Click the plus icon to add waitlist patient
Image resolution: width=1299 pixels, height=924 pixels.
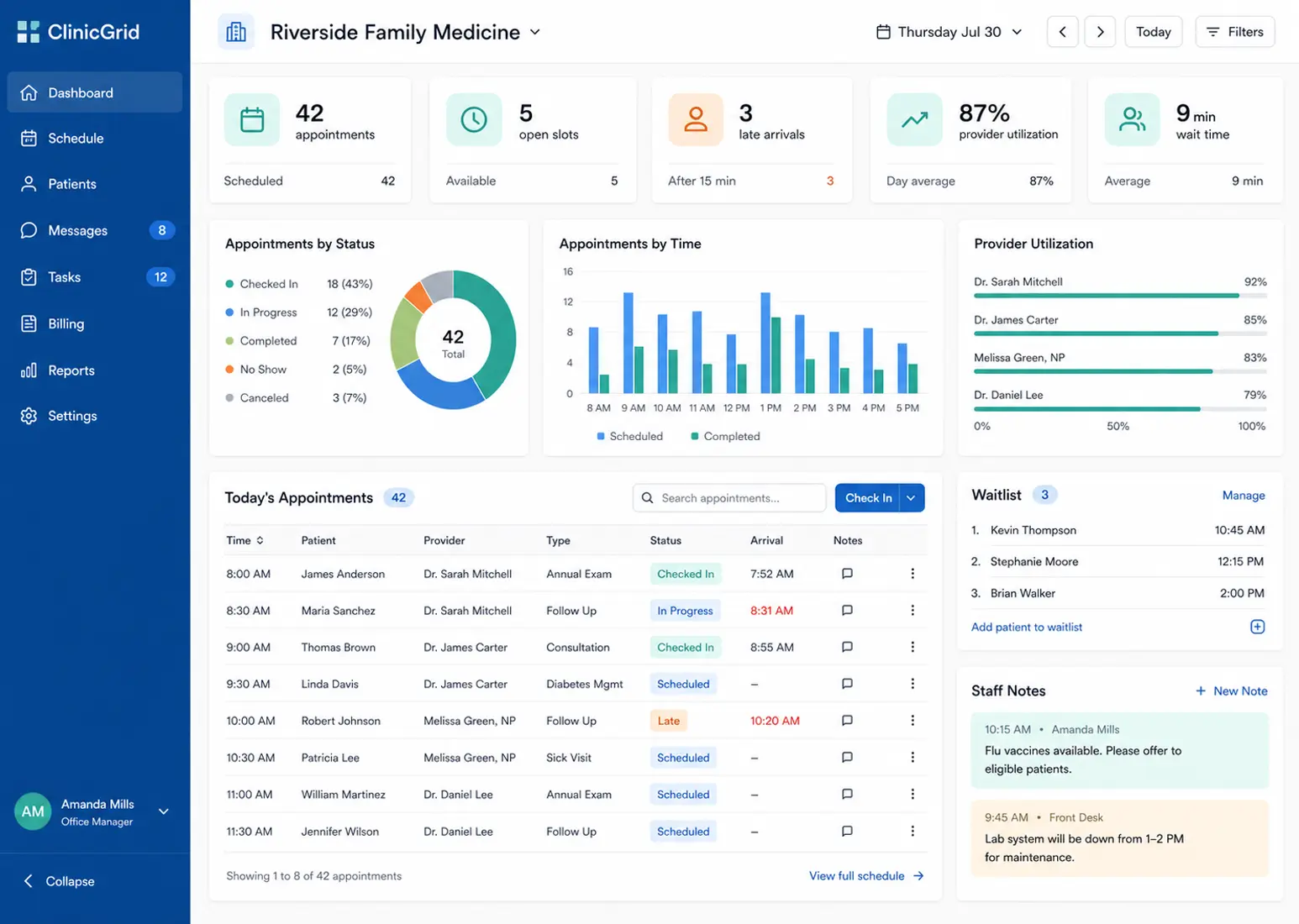click(1258, 627)
